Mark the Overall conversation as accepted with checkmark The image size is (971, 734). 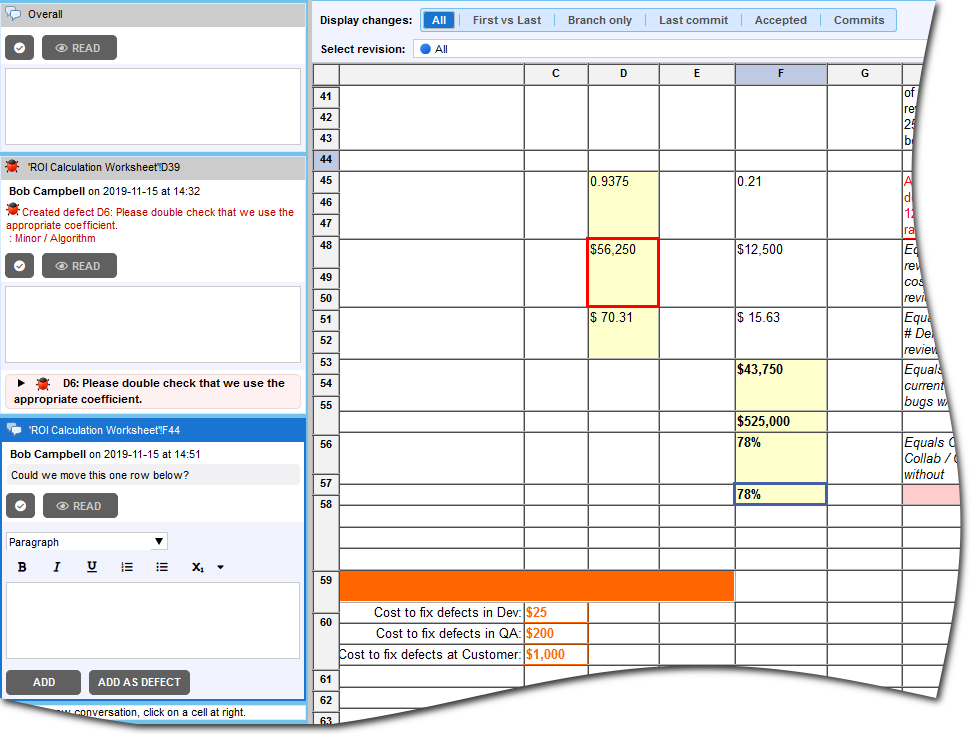tap(20, 48)
